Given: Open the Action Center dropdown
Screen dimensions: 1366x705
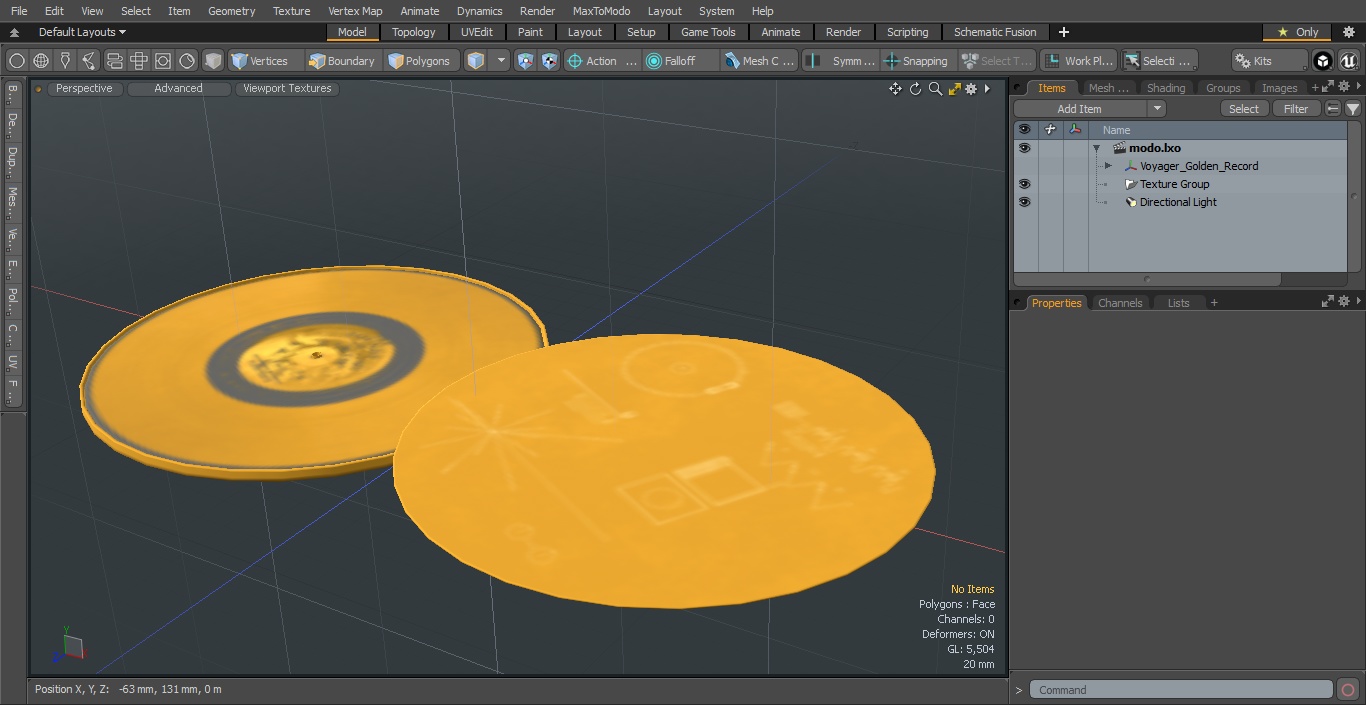Looking at the screenshot, I should [602, 61].
